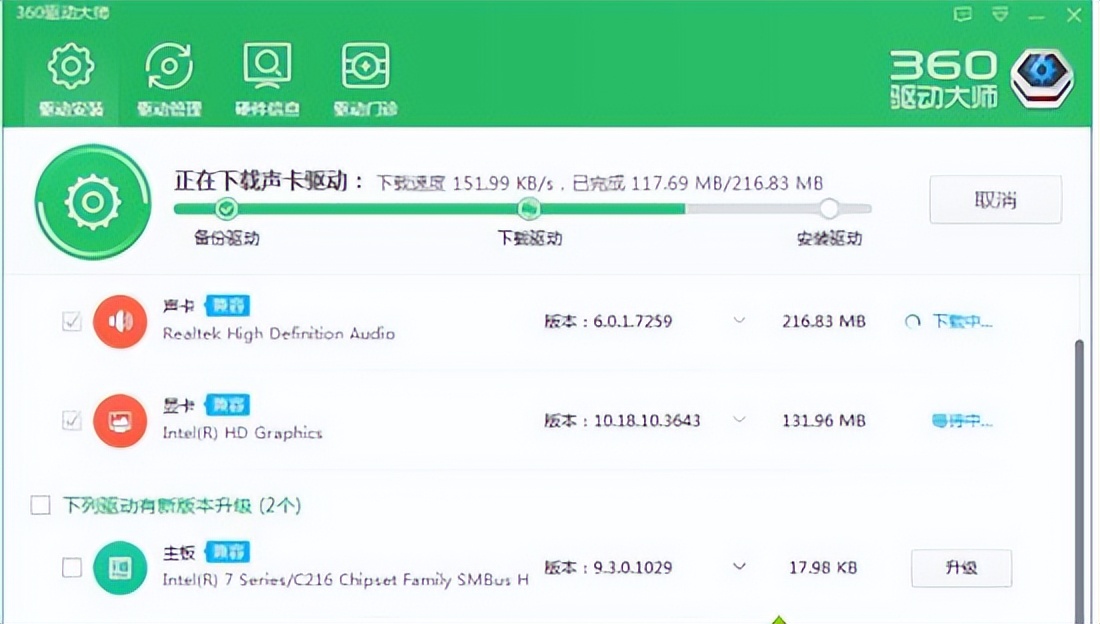The width and height of the screenshot is (1100, 624).
Task: Switch to the 驱动管理 tab
Action: click(169, 80)
